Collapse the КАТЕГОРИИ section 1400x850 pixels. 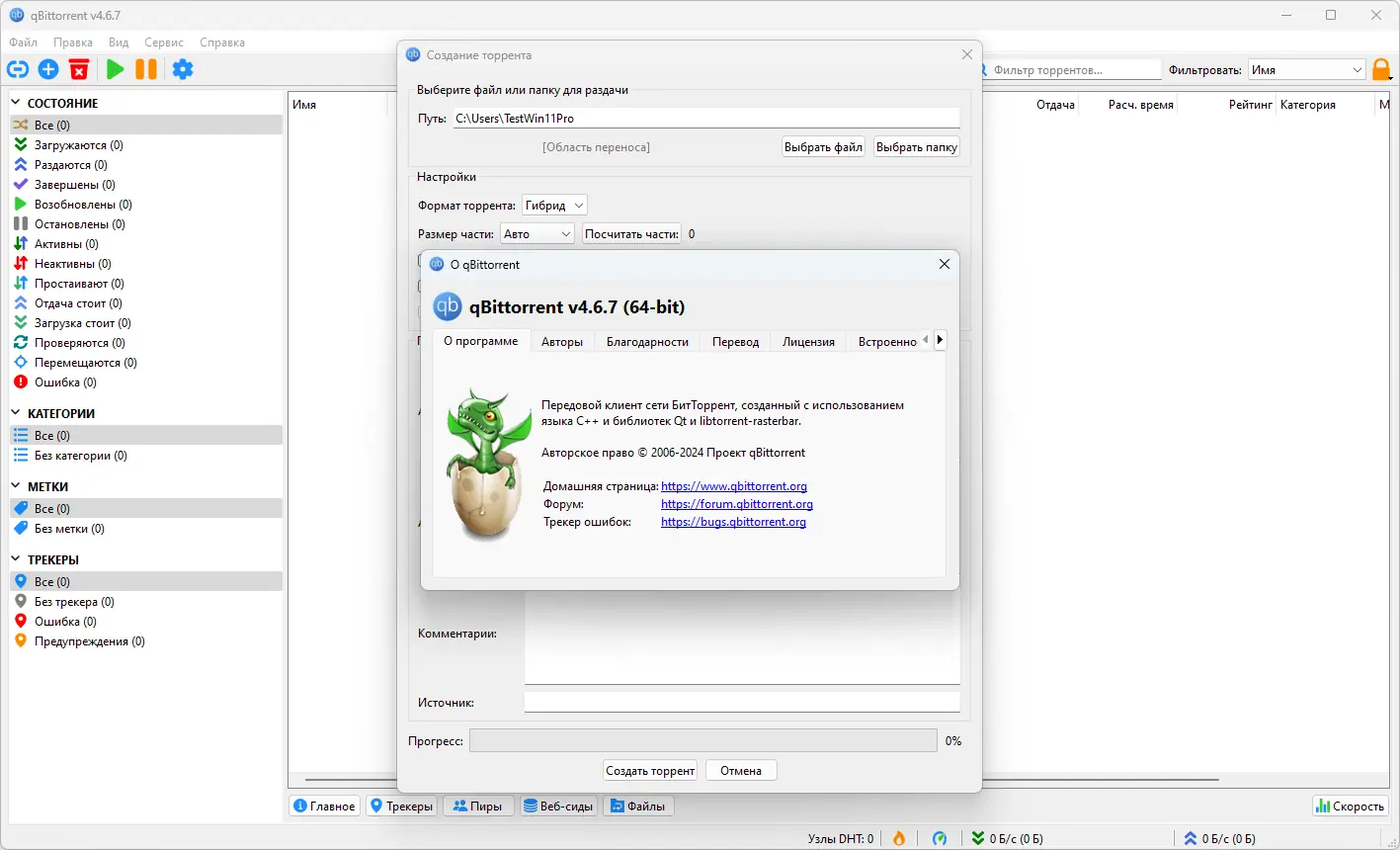[17, 413]
